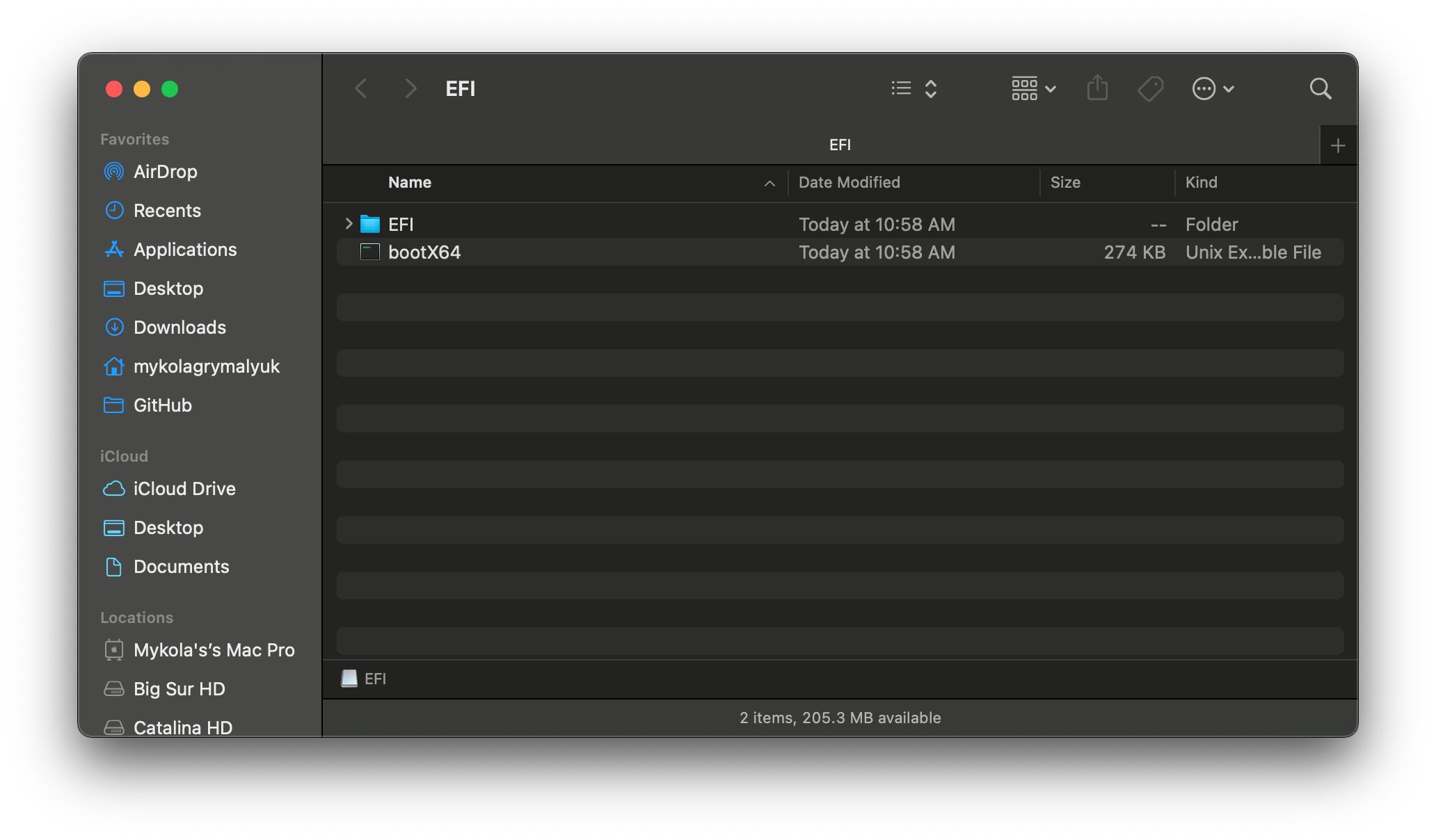Select the Downloads sidebar item
Screen dimensions: 1436x840
click(180, 327)
